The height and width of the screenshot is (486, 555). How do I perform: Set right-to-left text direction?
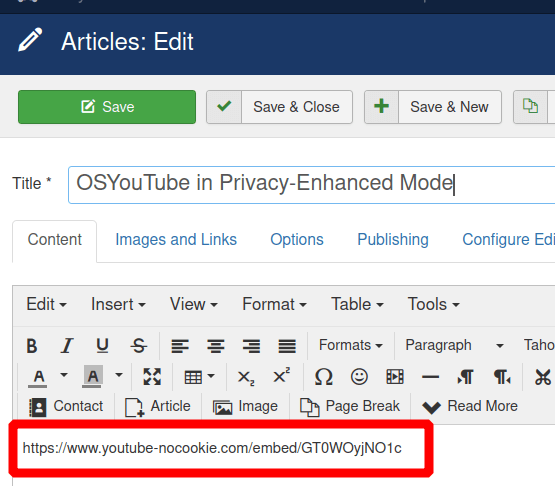[x=502, y=377]
